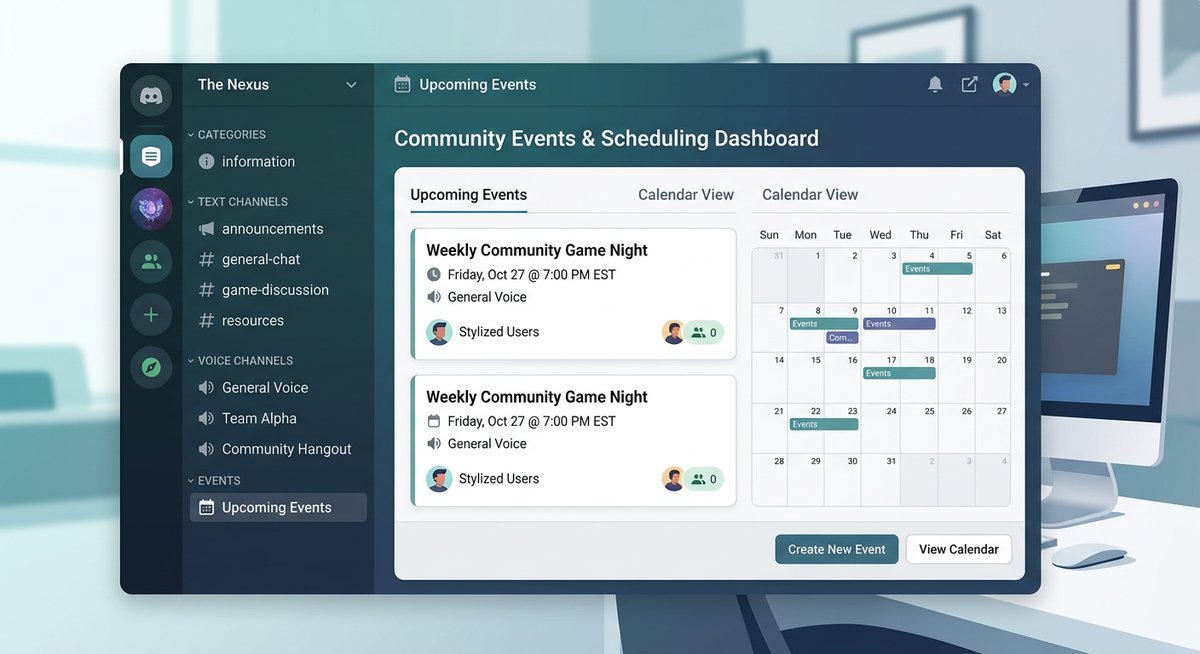The image size is (1200, 654).
Task: Join the Team Alpha voice channel
Action: pos(259,419)
